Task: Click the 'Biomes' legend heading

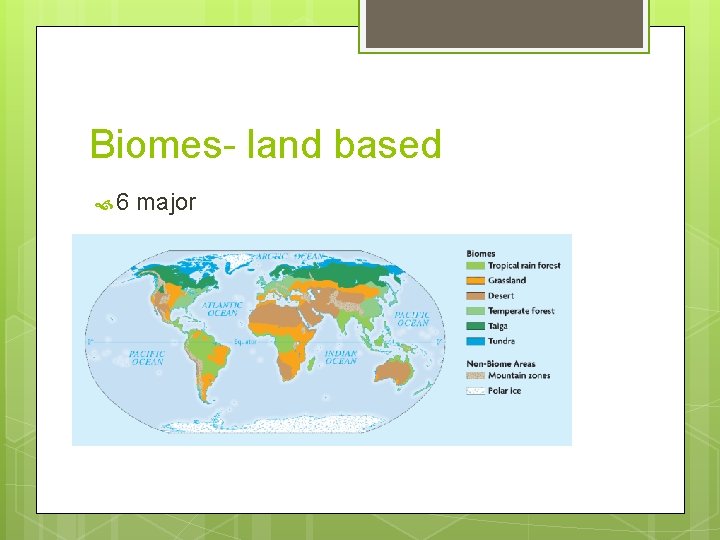Action: 481,253
